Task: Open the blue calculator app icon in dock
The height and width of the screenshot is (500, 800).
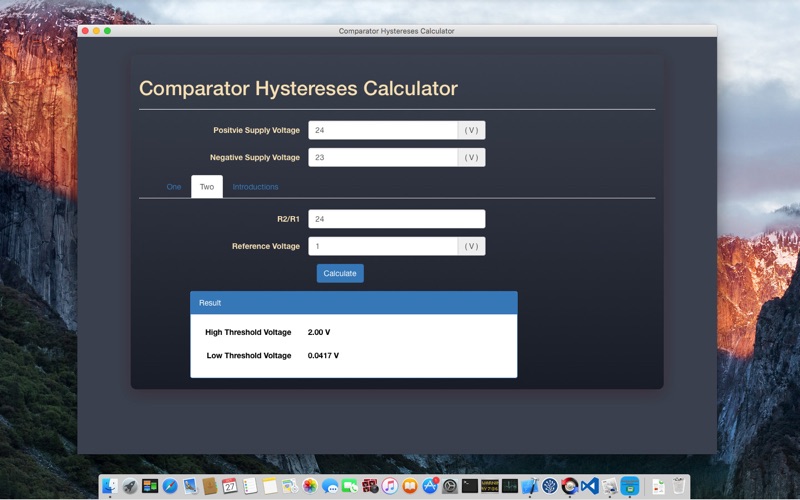Action: point(630,486)
